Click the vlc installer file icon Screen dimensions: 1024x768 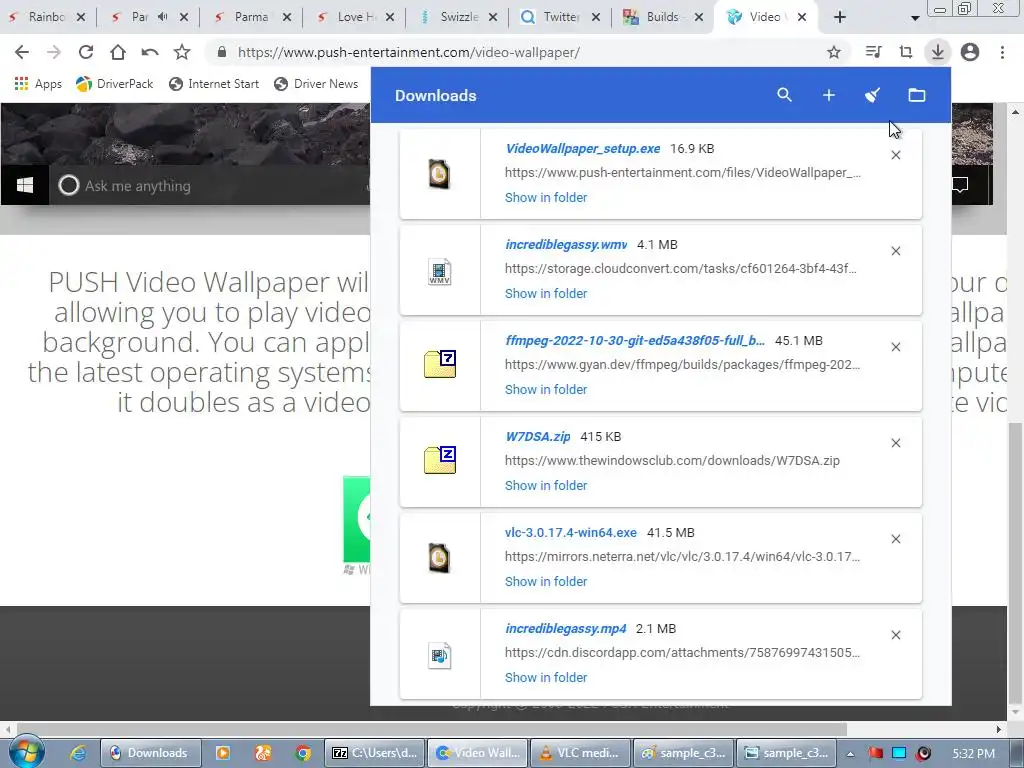[440, 558]
